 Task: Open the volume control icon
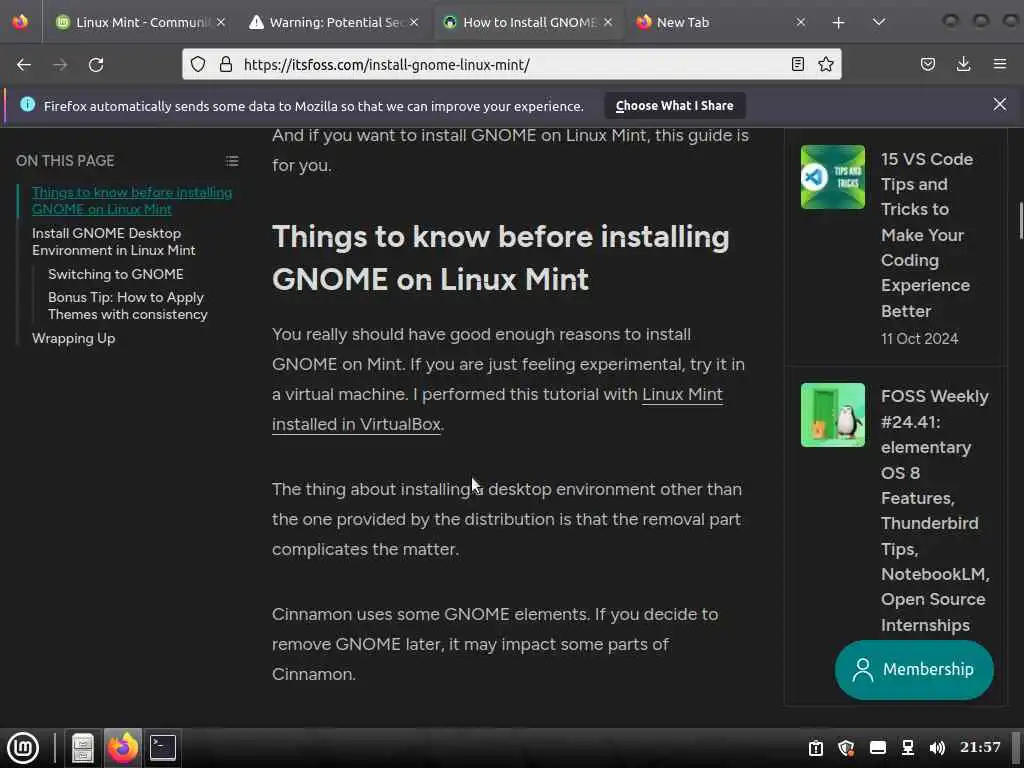(937, 748)
